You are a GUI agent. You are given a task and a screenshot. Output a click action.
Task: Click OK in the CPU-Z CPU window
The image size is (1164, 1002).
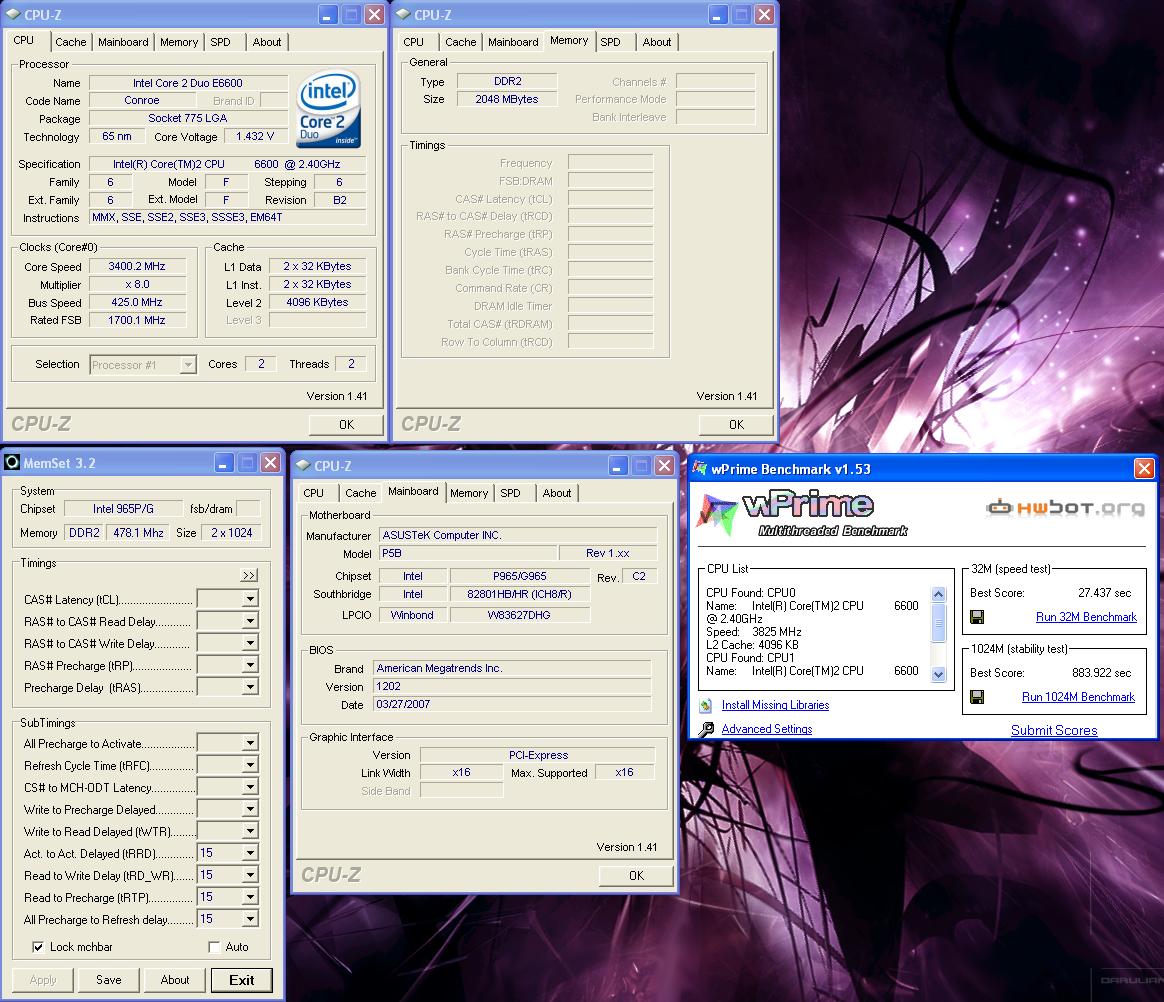(346, 425)
